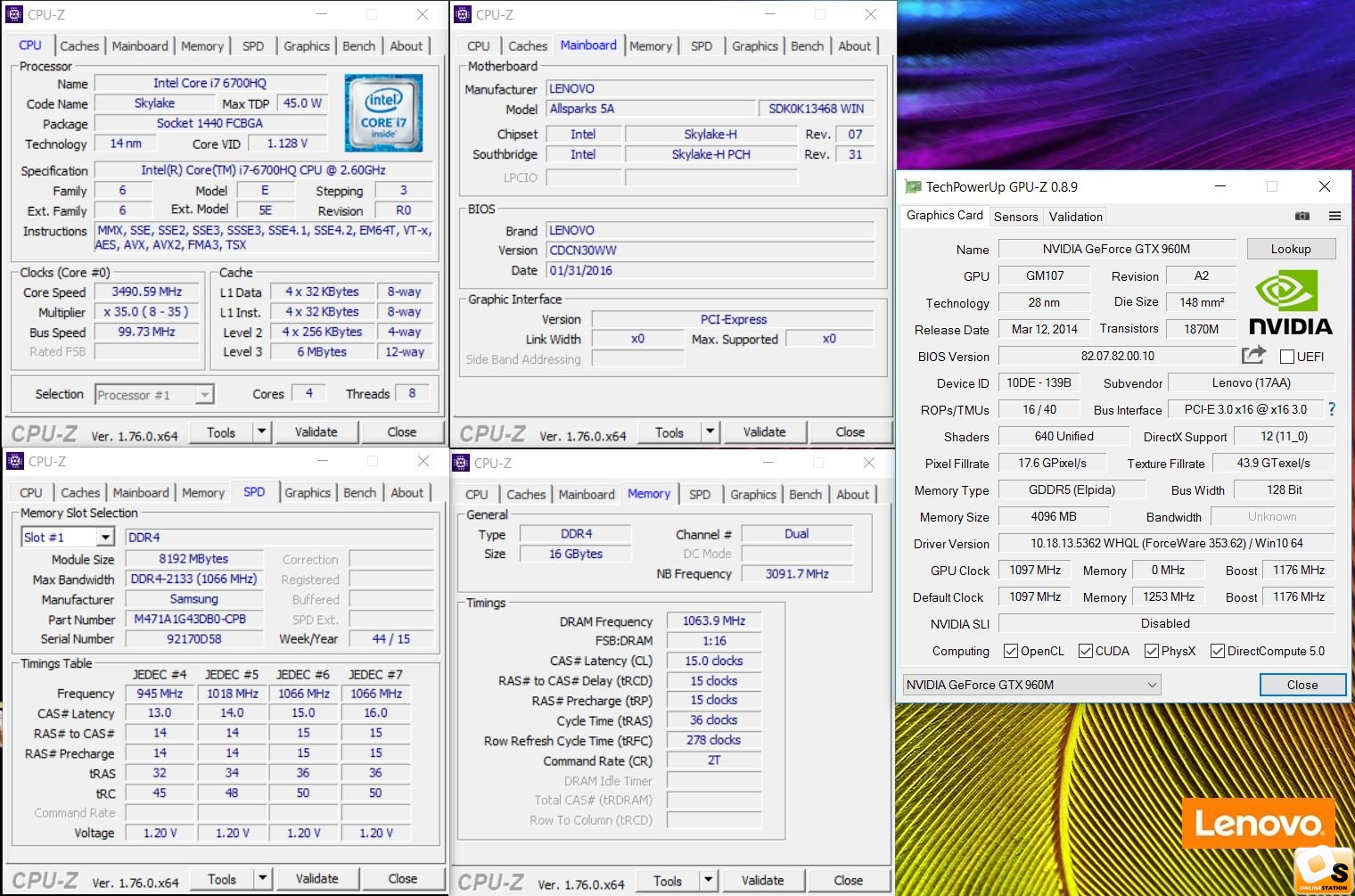Expand Tools dropdown arrow in Mainboard window
The width and height of the screenshot is (1355, 896).
[x=710, y=432]
